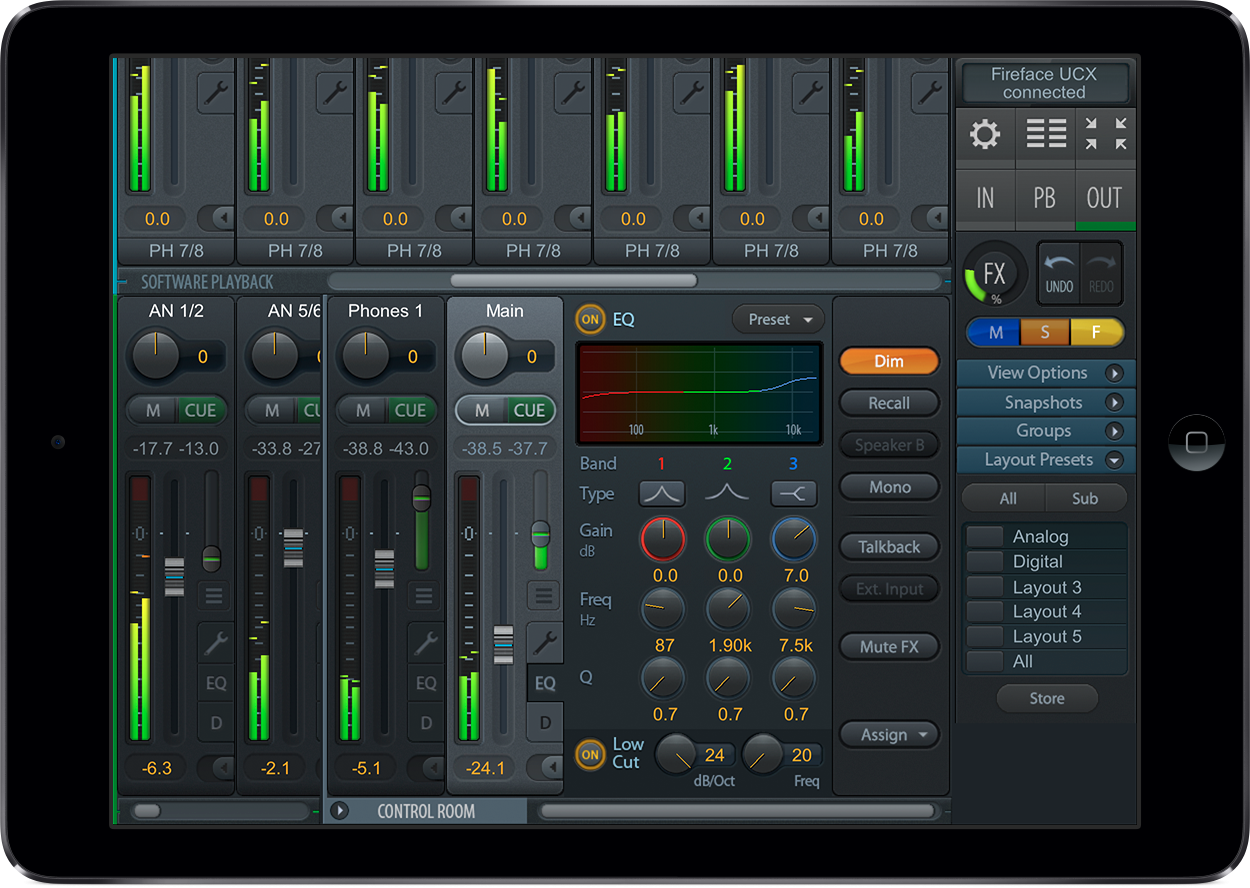
Task: Mute the Phones 1 channel
Action: point(363,410)
